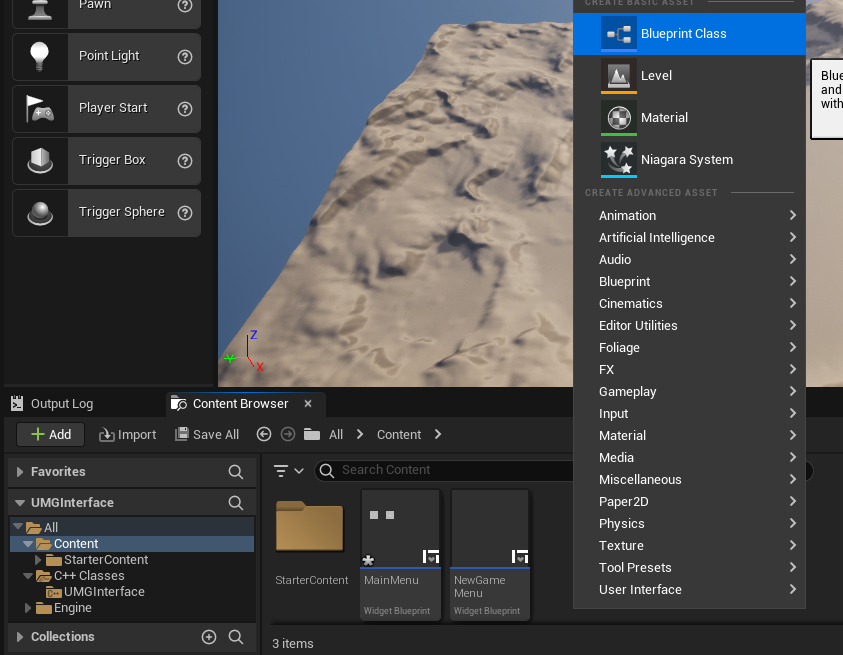Click the Trigger Sphere icon
The width and height of the screenshot is (843, 655).
pyautogui.click(x=40, y=212)
